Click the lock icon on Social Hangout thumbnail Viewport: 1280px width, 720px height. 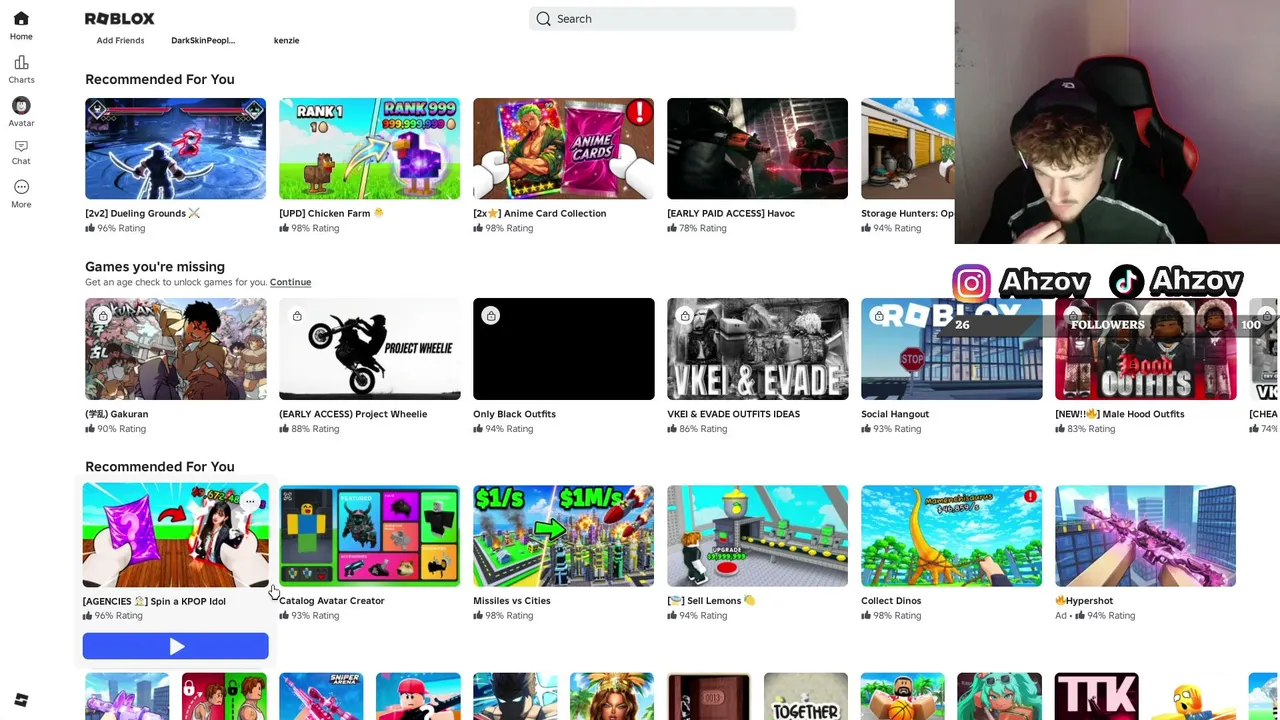(x=879, y=316)
